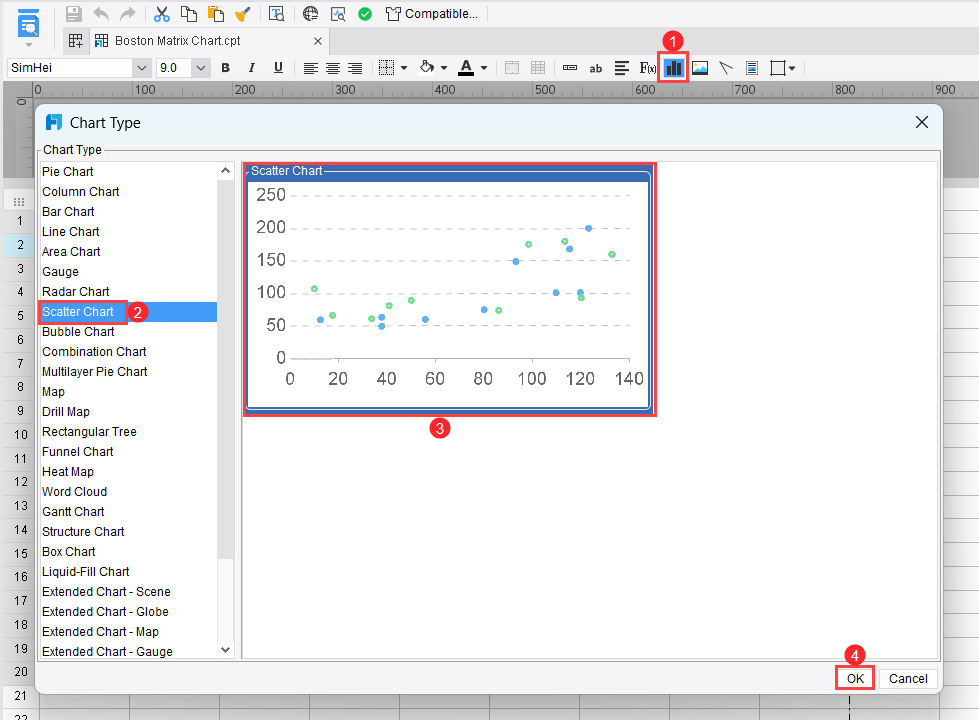The height and width of the screenshot is (720, 979).
Task: Click the Copy icon
Action: tap(189, 14)
